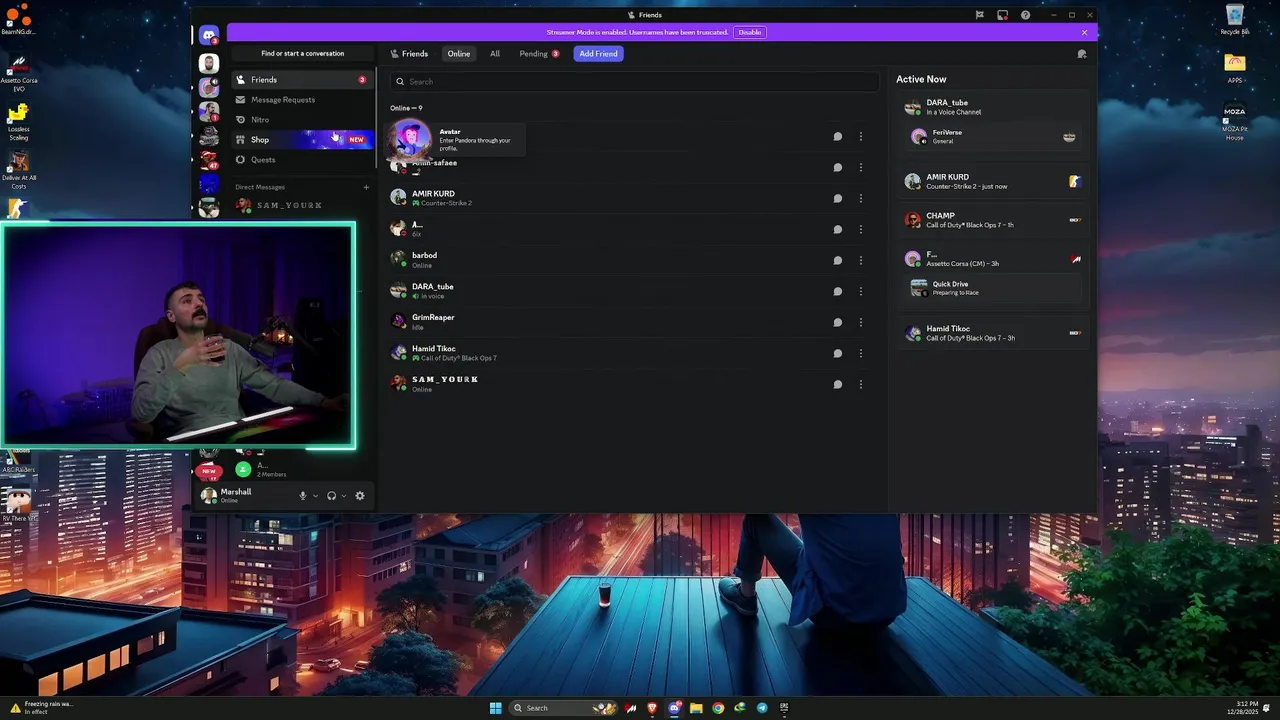Open Windows Start button
1280x720 pixels.
(x=495, y=708)
